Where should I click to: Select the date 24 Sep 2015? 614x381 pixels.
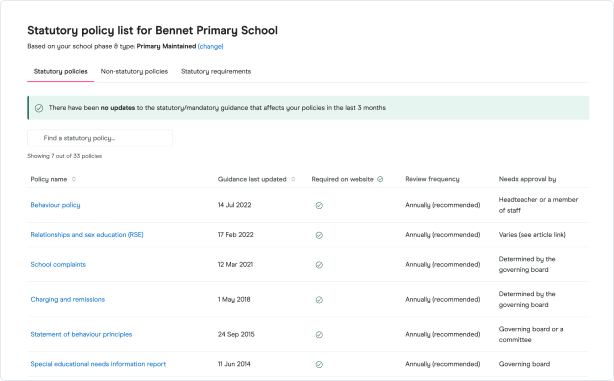tap(236, 334)
